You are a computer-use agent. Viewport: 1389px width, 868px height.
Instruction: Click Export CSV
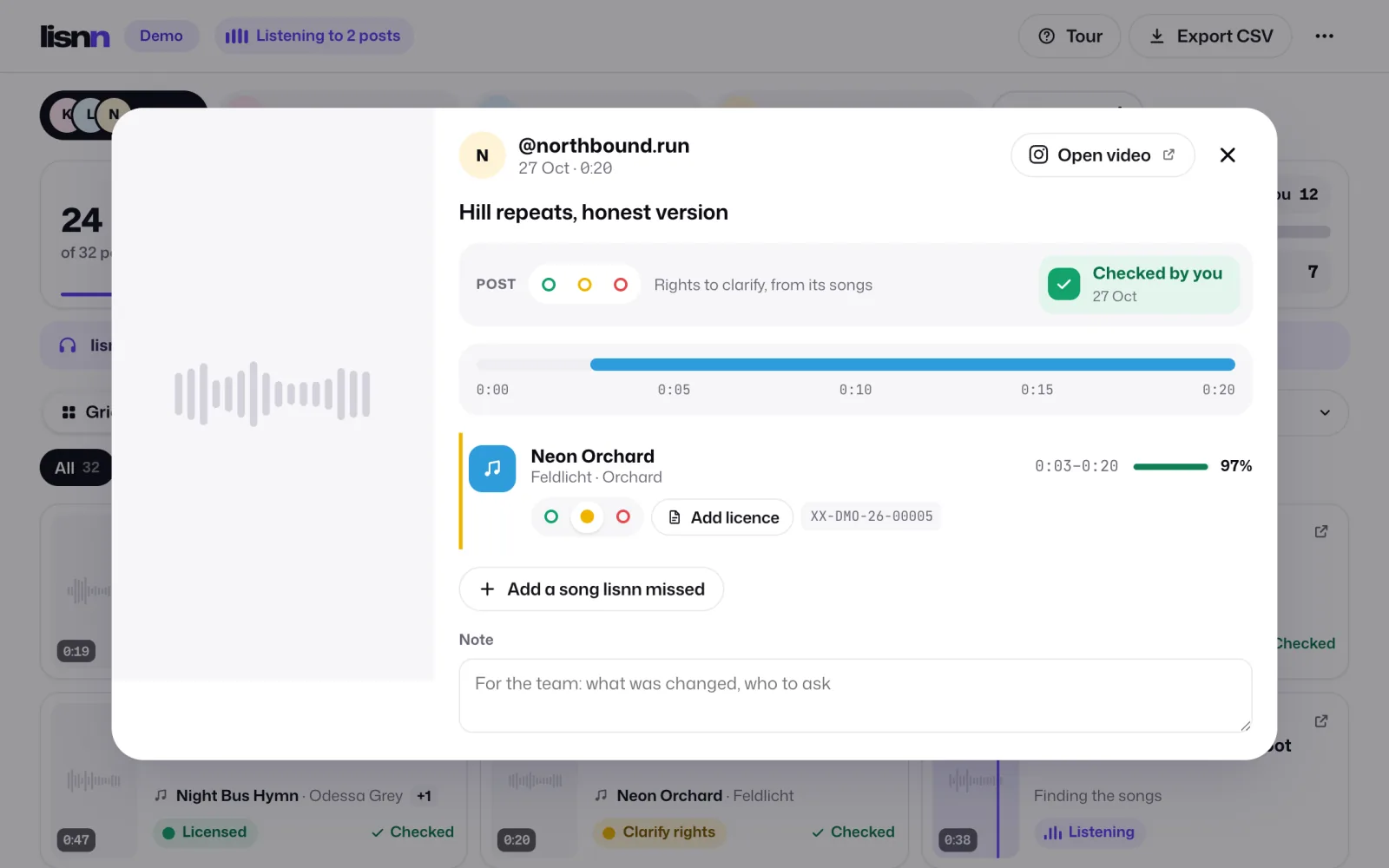click(1210, 36)
